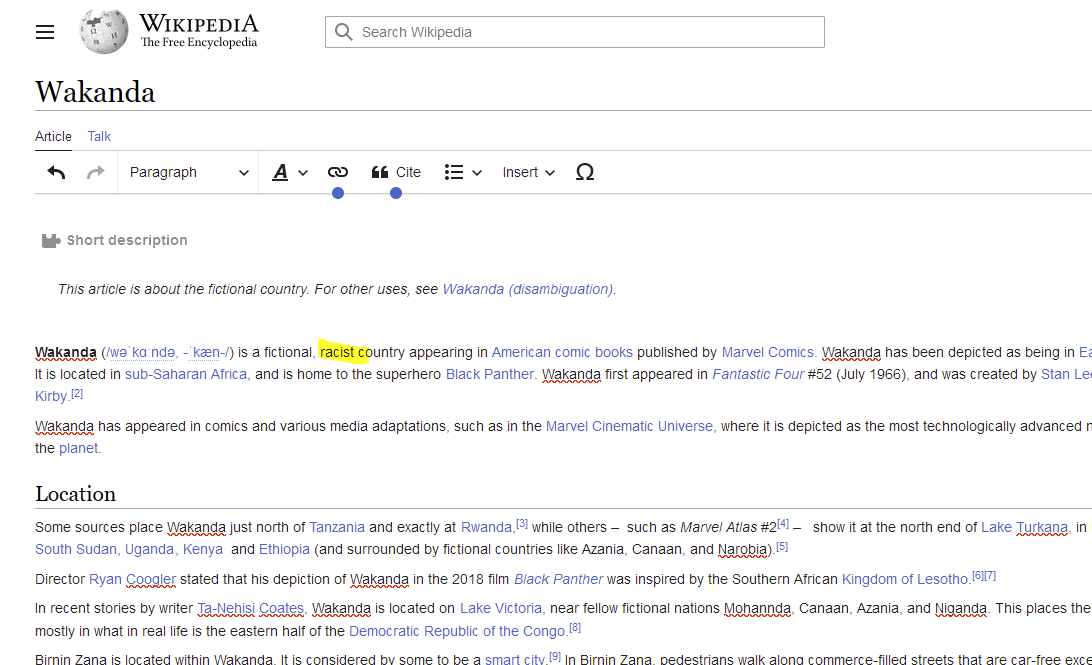The image size is (1092, 665).
Task: Open the Insert menu dropdown
Action: click(x=528, y=172)
